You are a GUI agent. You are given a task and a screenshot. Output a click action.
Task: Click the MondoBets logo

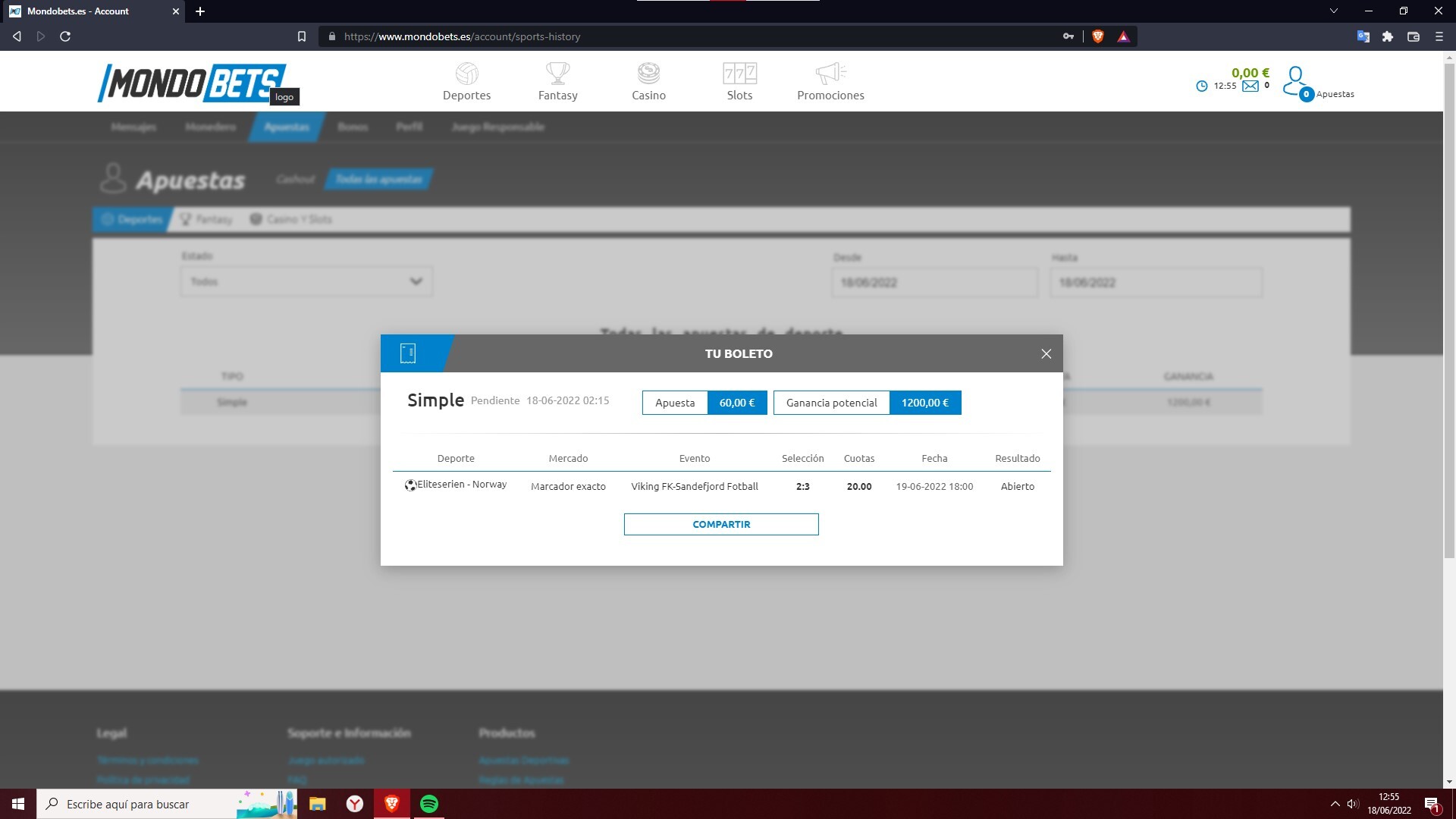193,83
